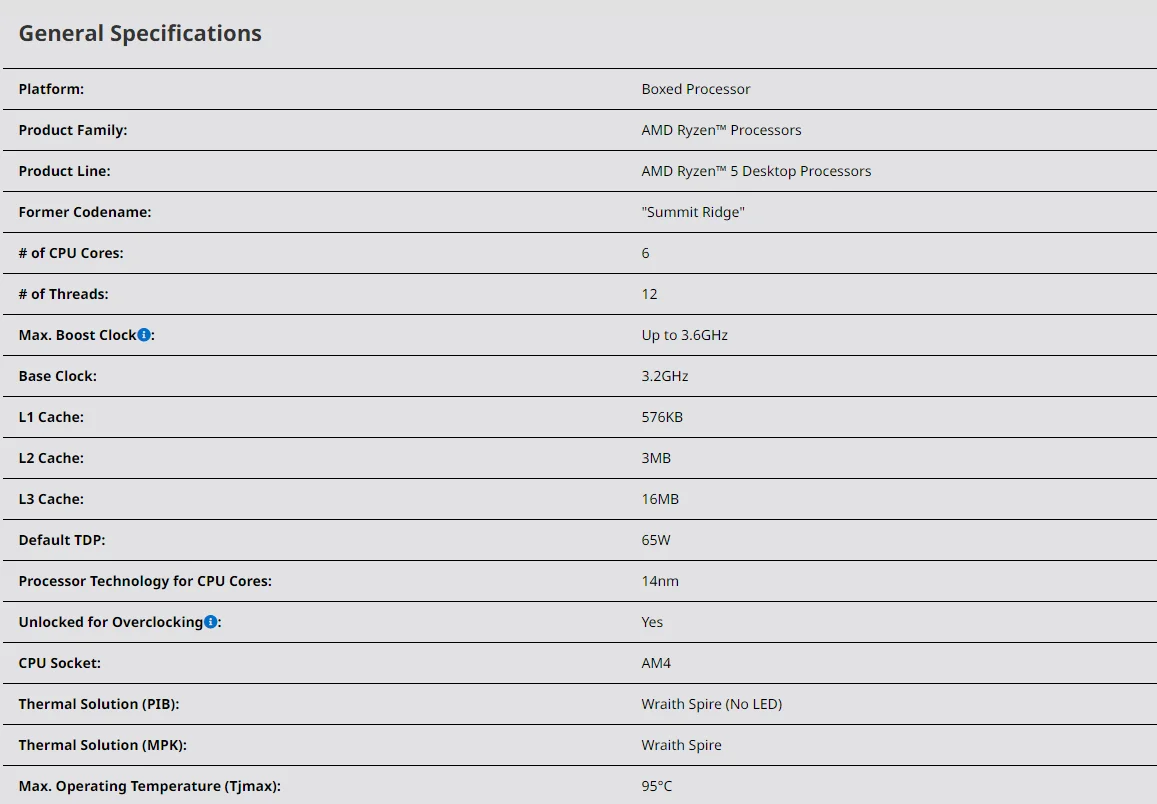Select the # of CPU Cores label

[71, 253]
